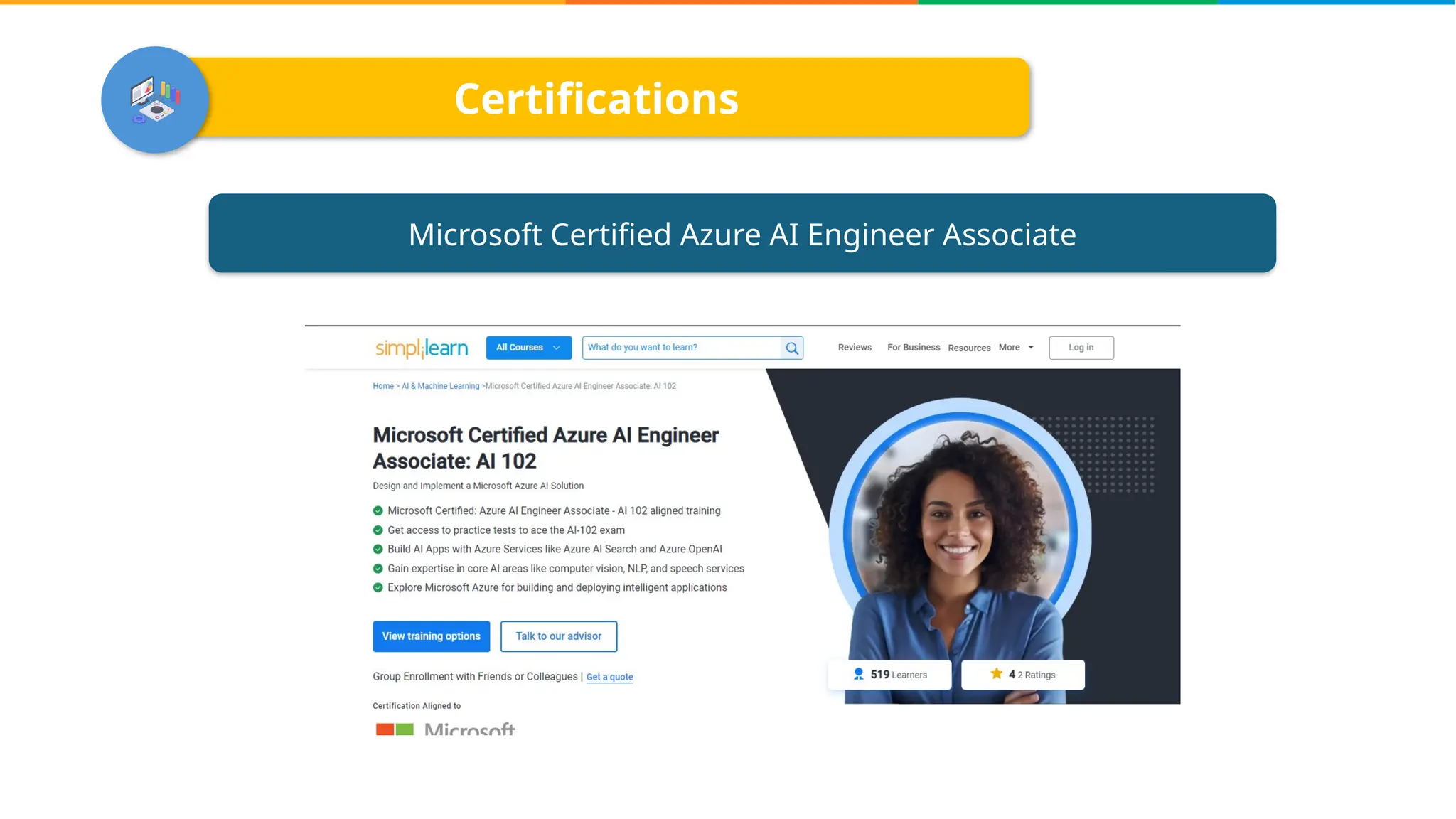Click checkmark beside 'AI 102 aligned training'
This screenshot has width=1456, height=819.
coord(378,511)
